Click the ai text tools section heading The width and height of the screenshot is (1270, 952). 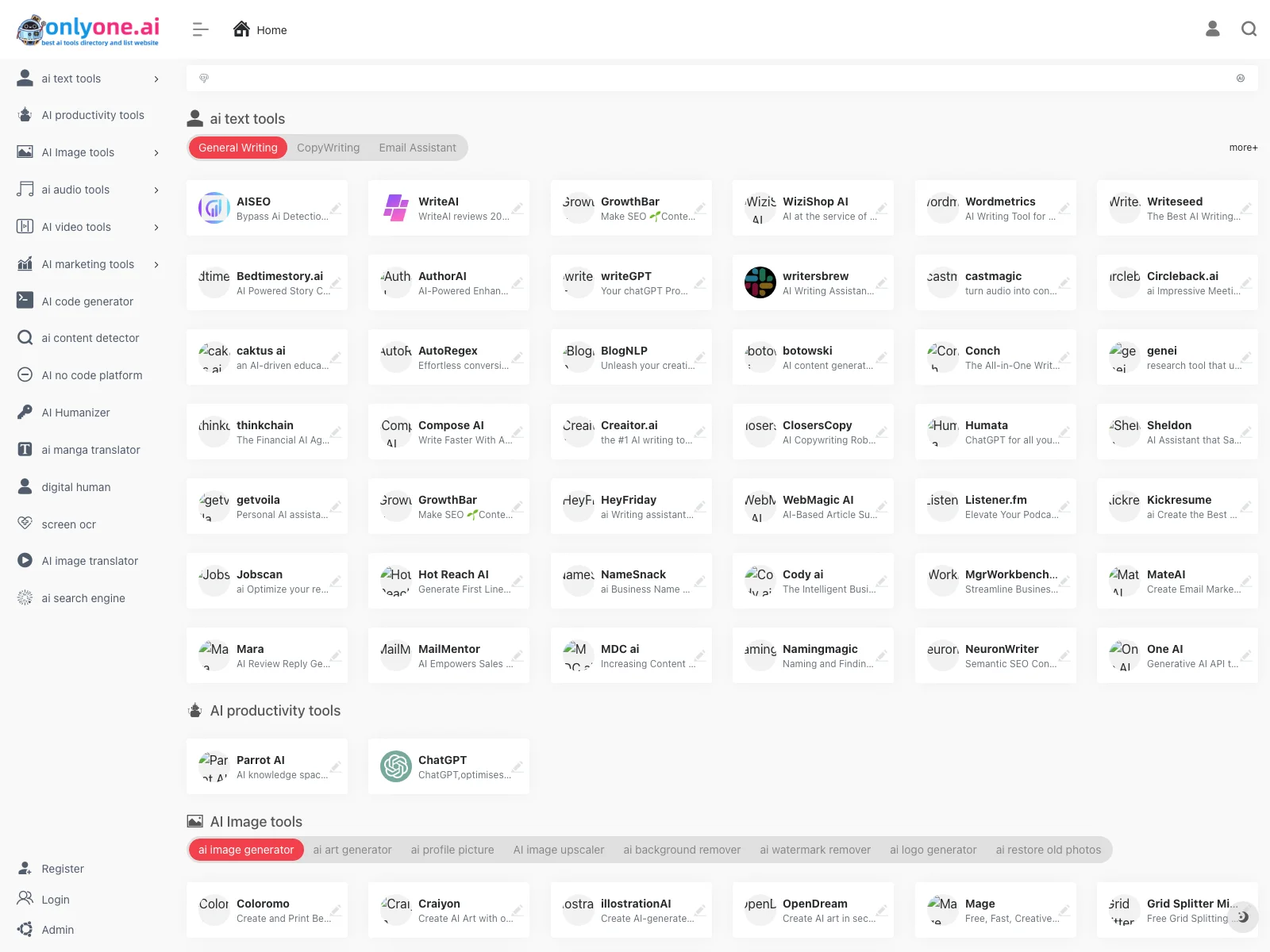coord(247,119)
